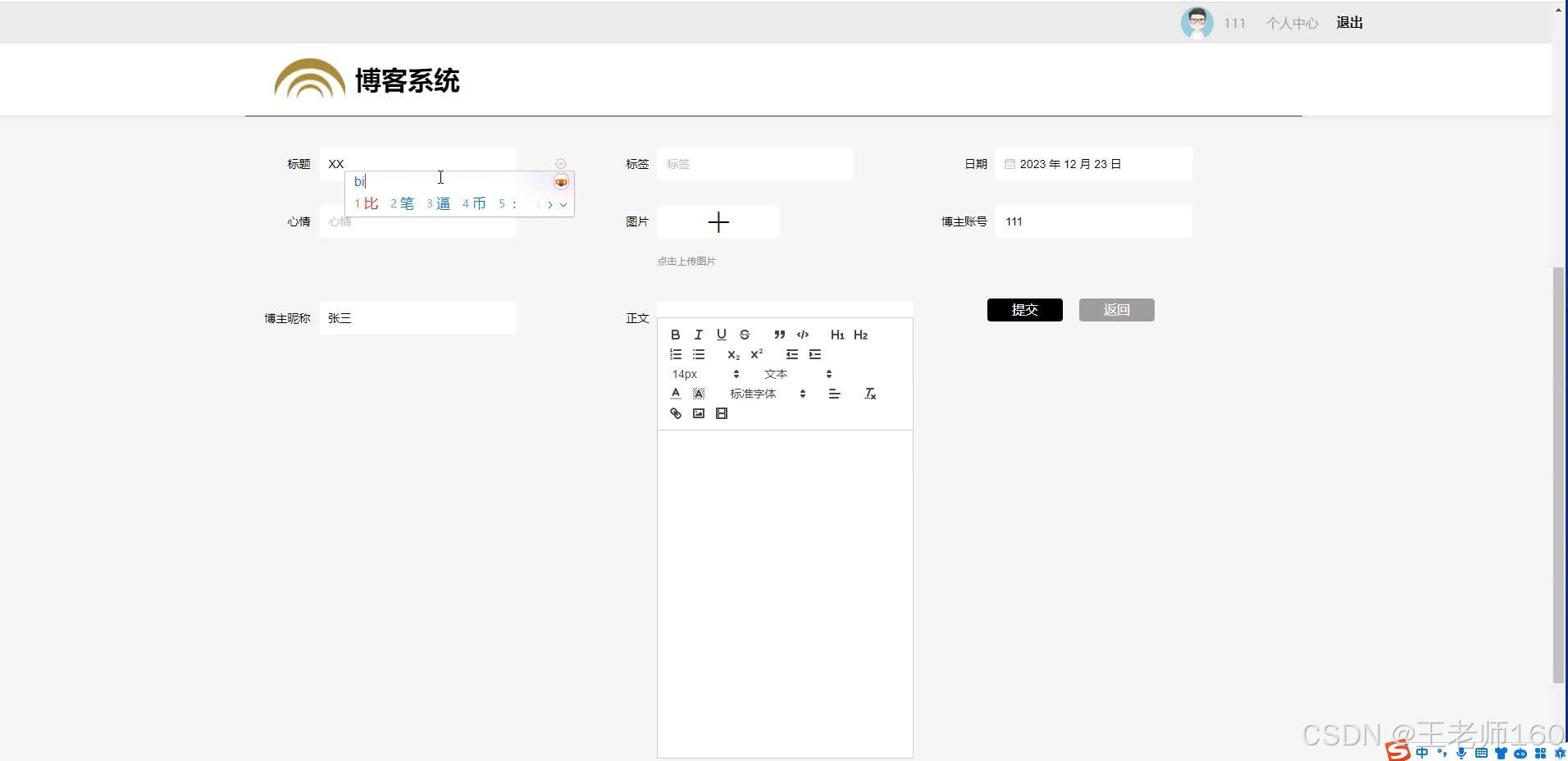The image size is (1568, 761).
Task: Select IME candidate 4 币
Action: pos(474,203)
